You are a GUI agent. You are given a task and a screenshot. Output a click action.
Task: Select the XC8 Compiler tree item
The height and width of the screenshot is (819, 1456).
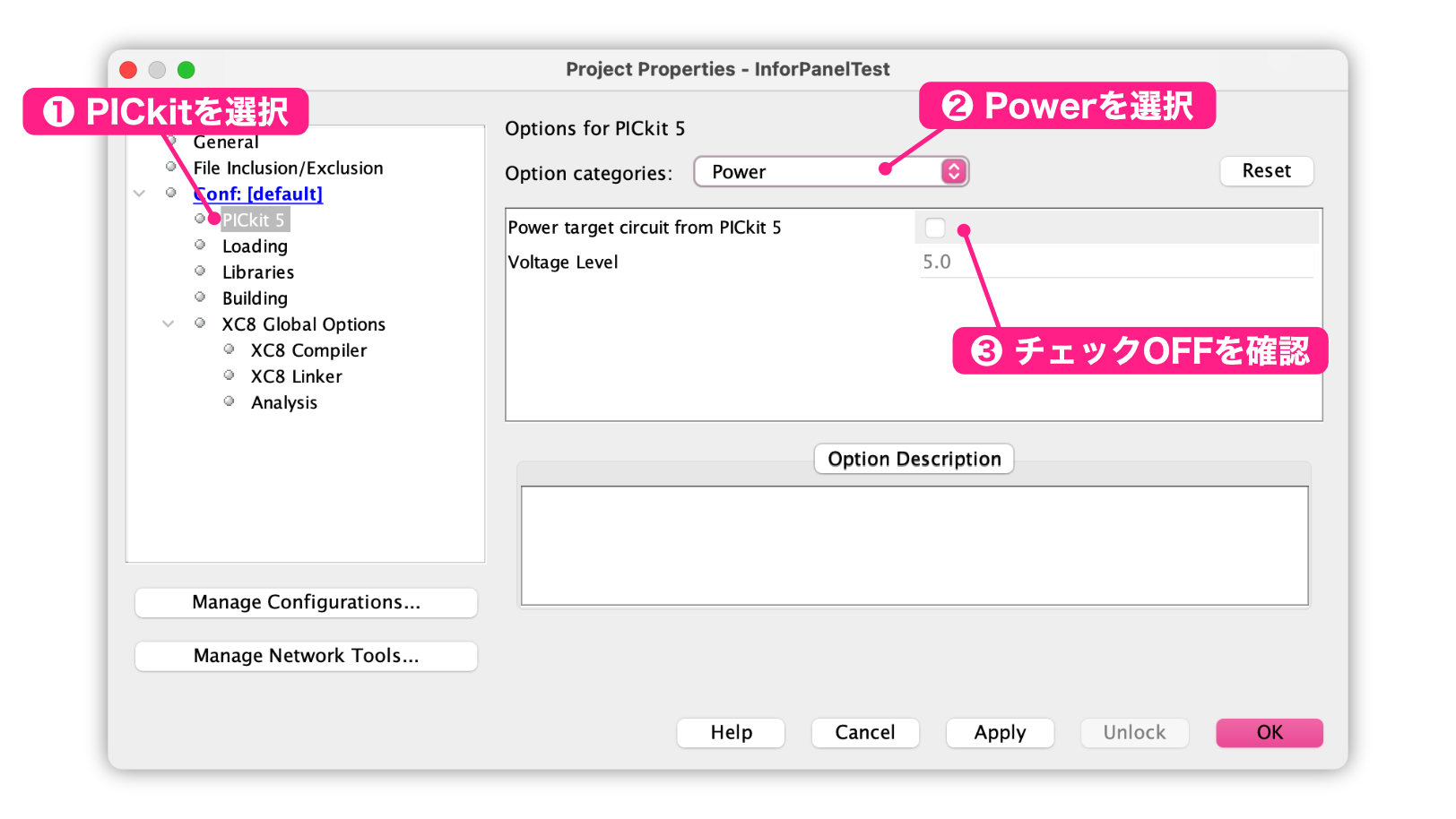308,349
